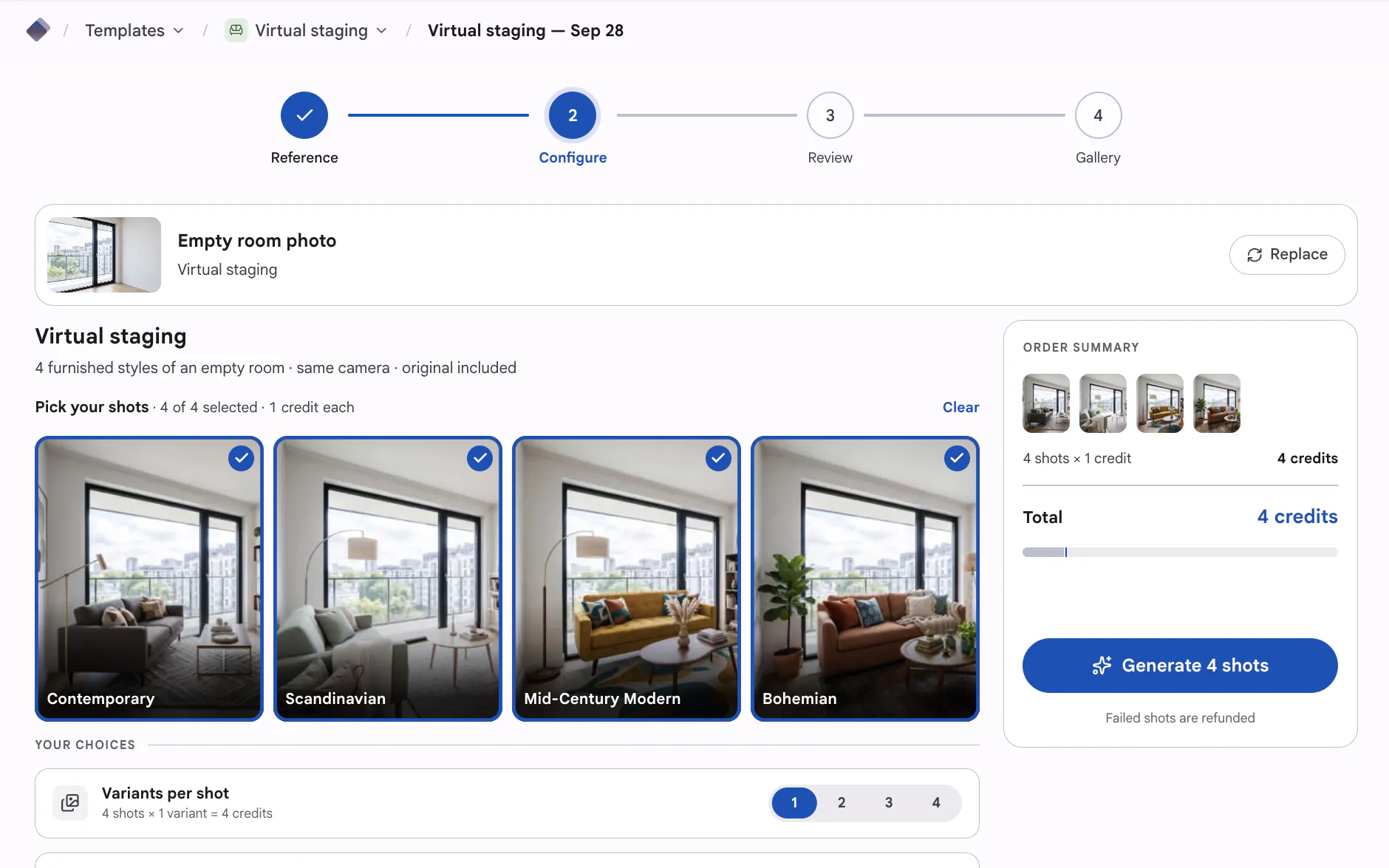The image size is (1389, 868).
Task: Open the Templates breadcrumb dropdown
Action: [x=134, y=30]
